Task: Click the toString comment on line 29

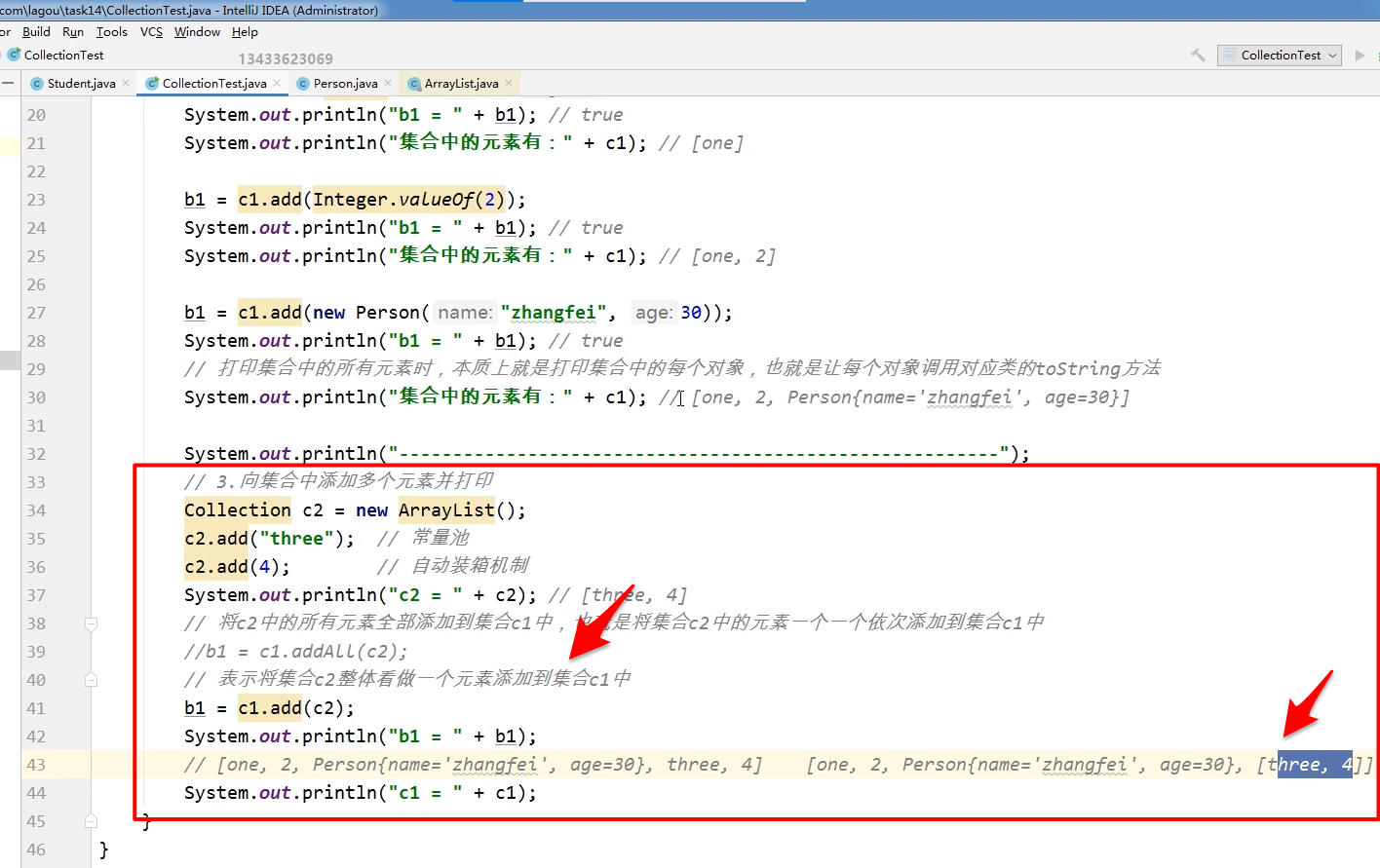Action: 672,369
